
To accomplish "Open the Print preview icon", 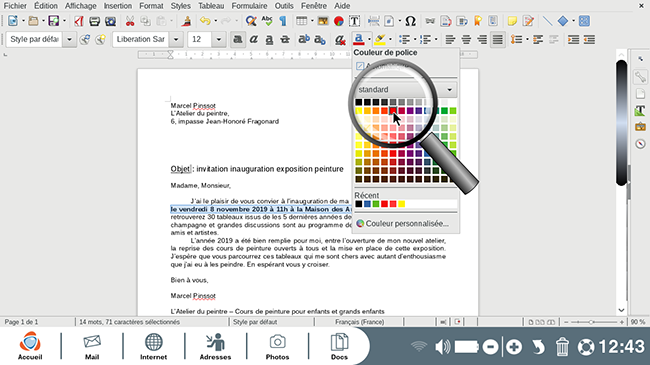I will click(x=110, y=21).
